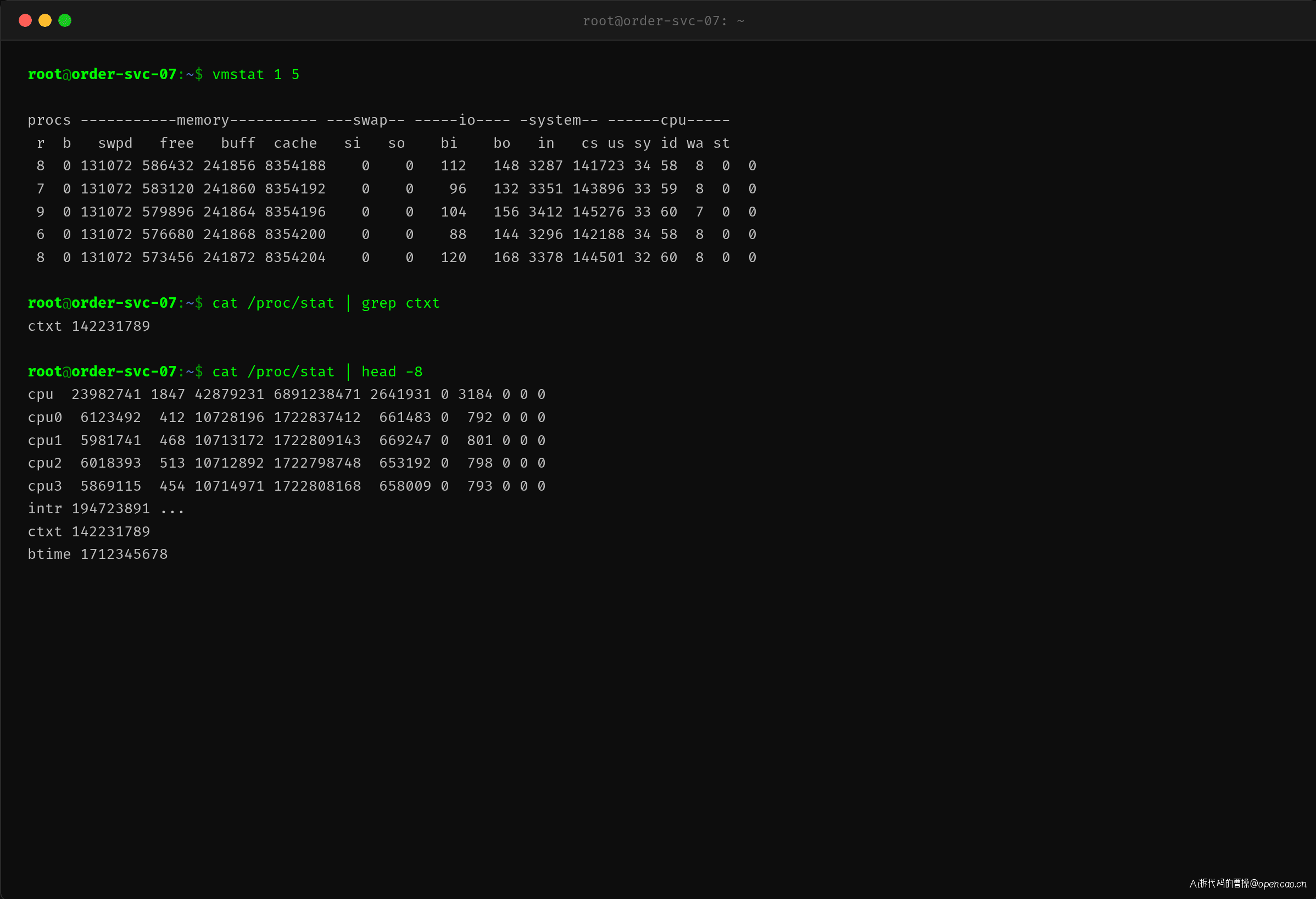Click free value 586432
Screen dimensions: 1316x899
pos(168,166)
